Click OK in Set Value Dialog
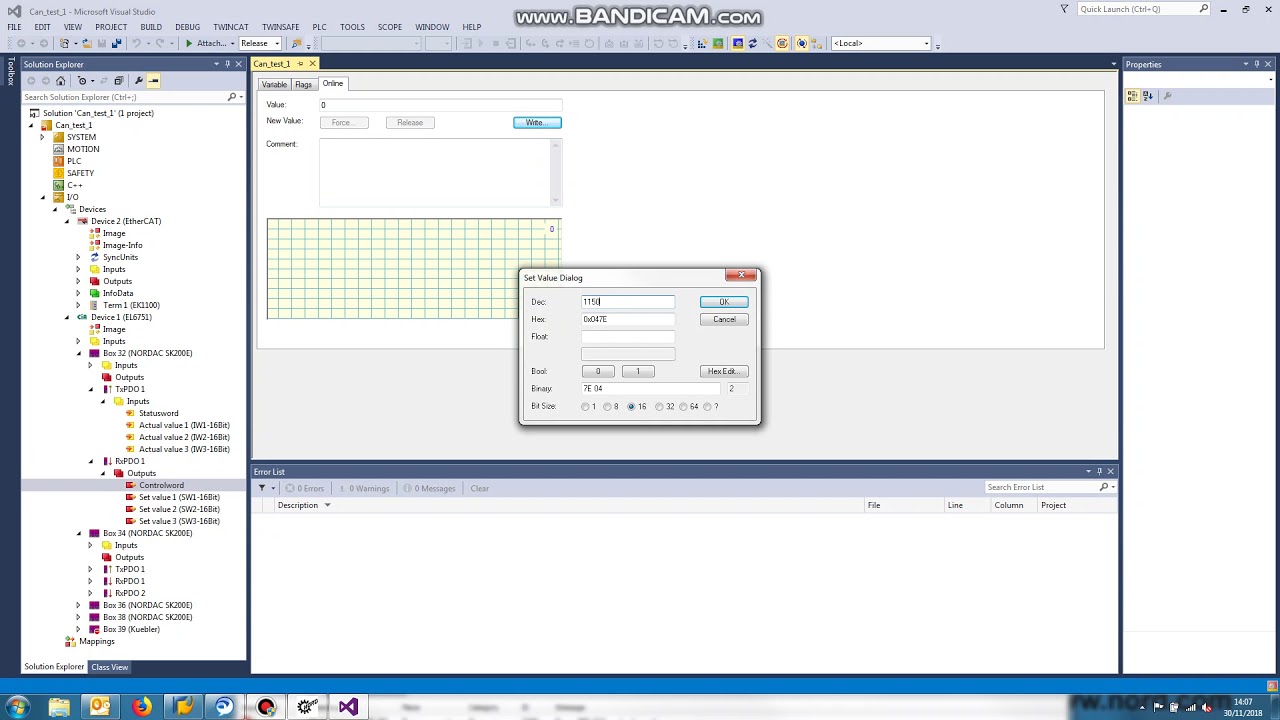The image size is (1280, 720). tap(724, 302)
